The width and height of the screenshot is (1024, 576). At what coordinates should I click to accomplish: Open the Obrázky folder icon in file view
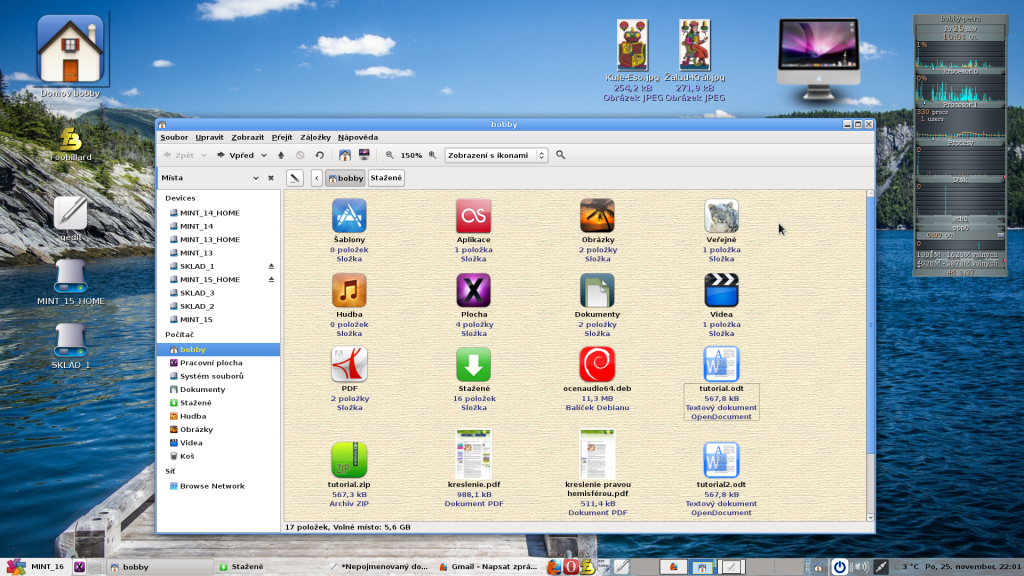pyautogui.click(x=597, y=216)
